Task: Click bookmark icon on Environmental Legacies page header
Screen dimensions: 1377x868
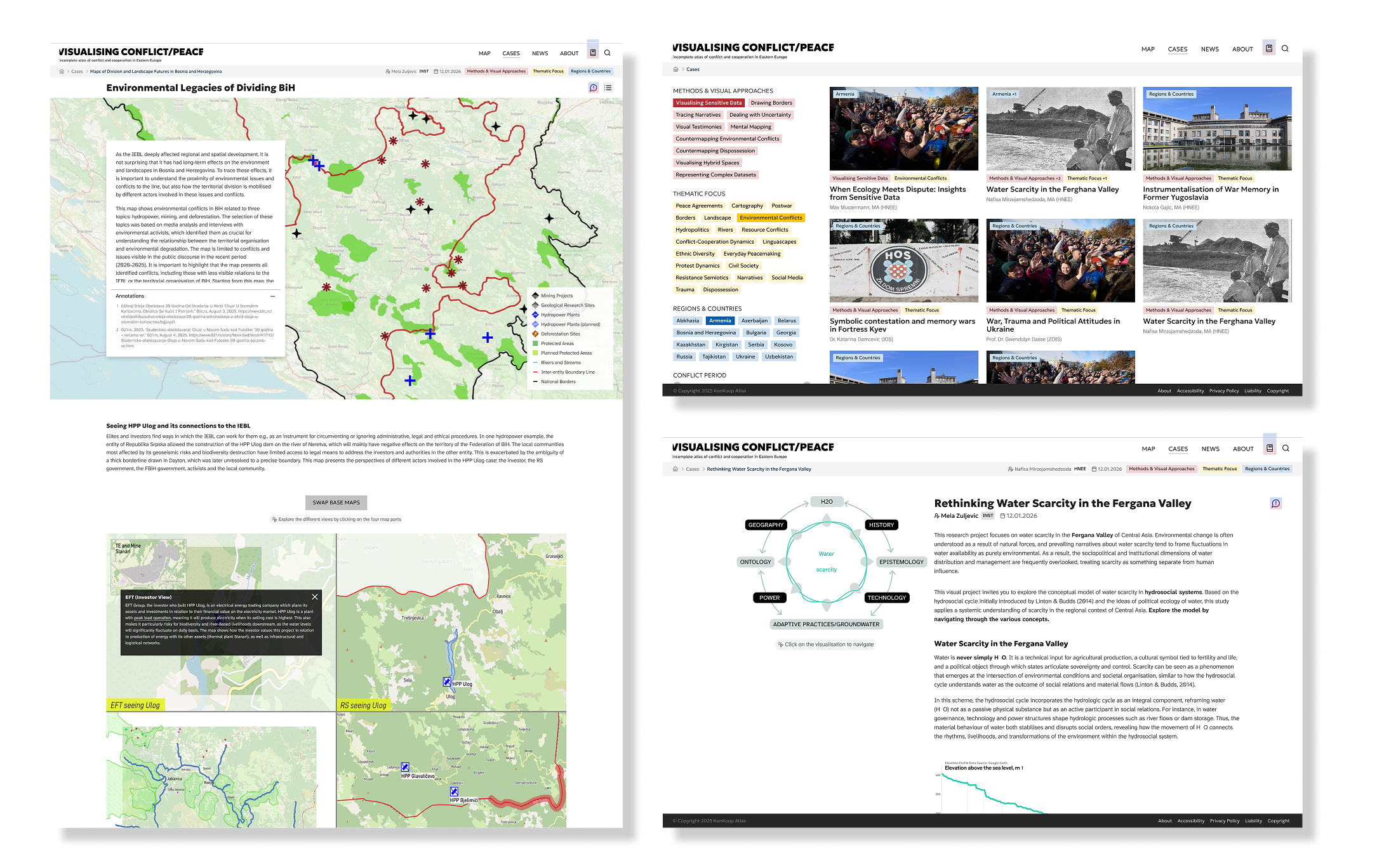Action: click(593, 53)
